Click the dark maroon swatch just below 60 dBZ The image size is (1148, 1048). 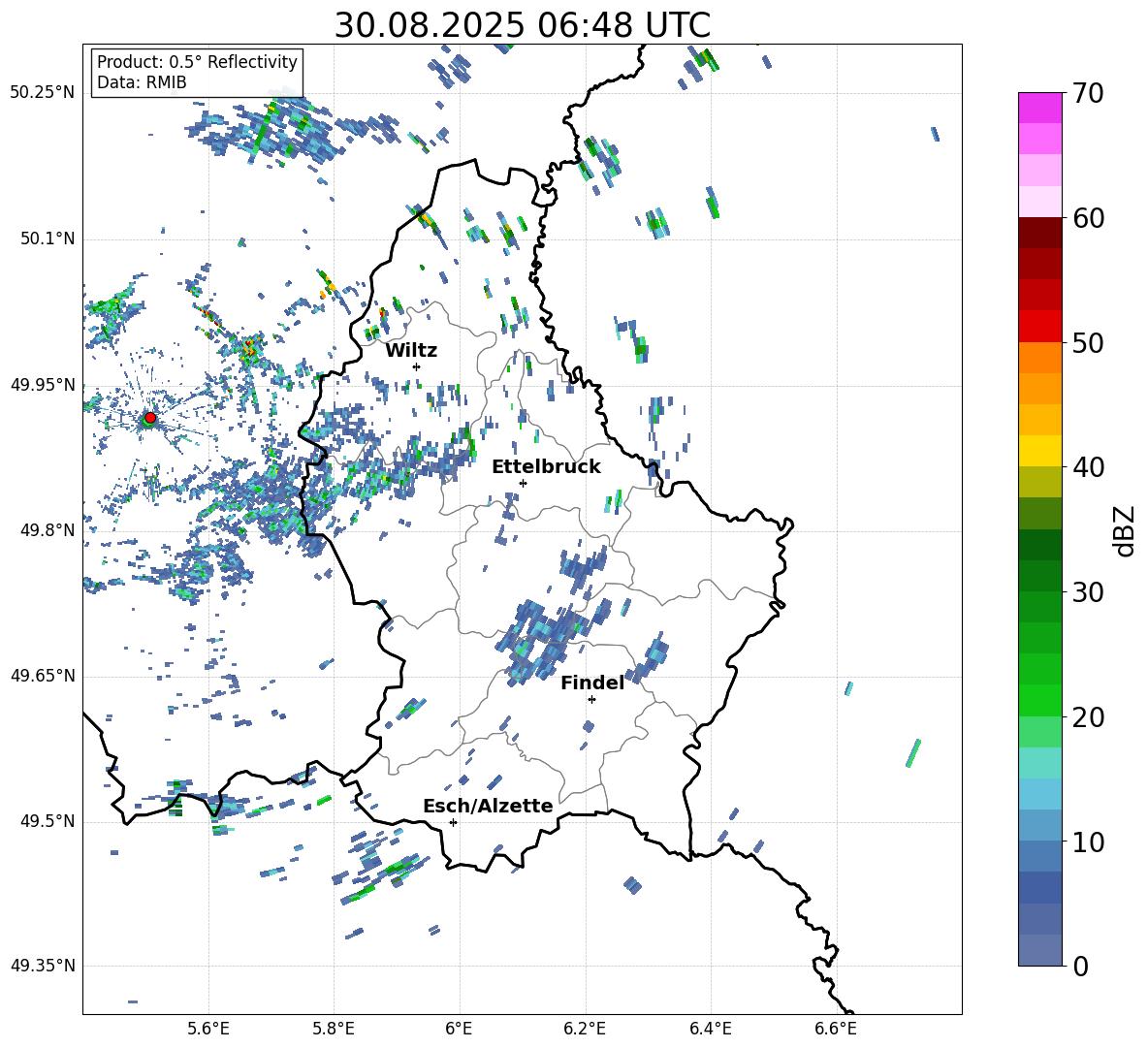pyautogui.click(x=1040, y=233)
